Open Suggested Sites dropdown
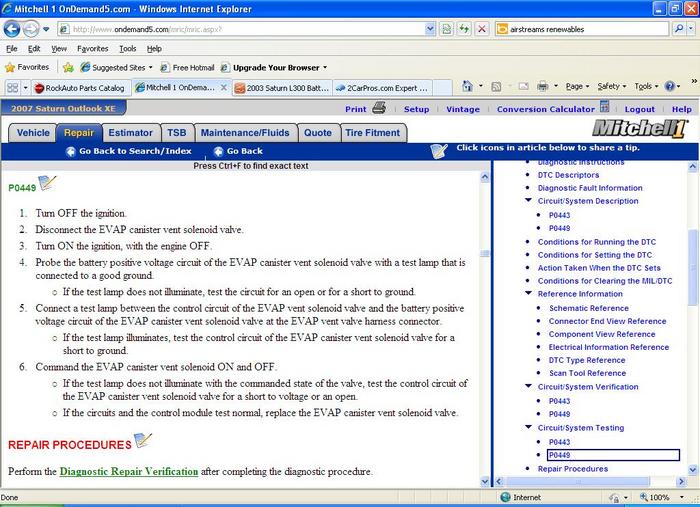Viewport: 700px width, 507px height. pyautogui.click(x=116, y=67)
